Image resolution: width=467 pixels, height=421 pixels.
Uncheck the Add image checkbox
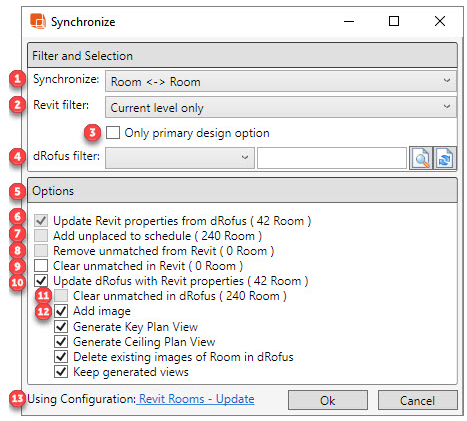coord(61,311)
